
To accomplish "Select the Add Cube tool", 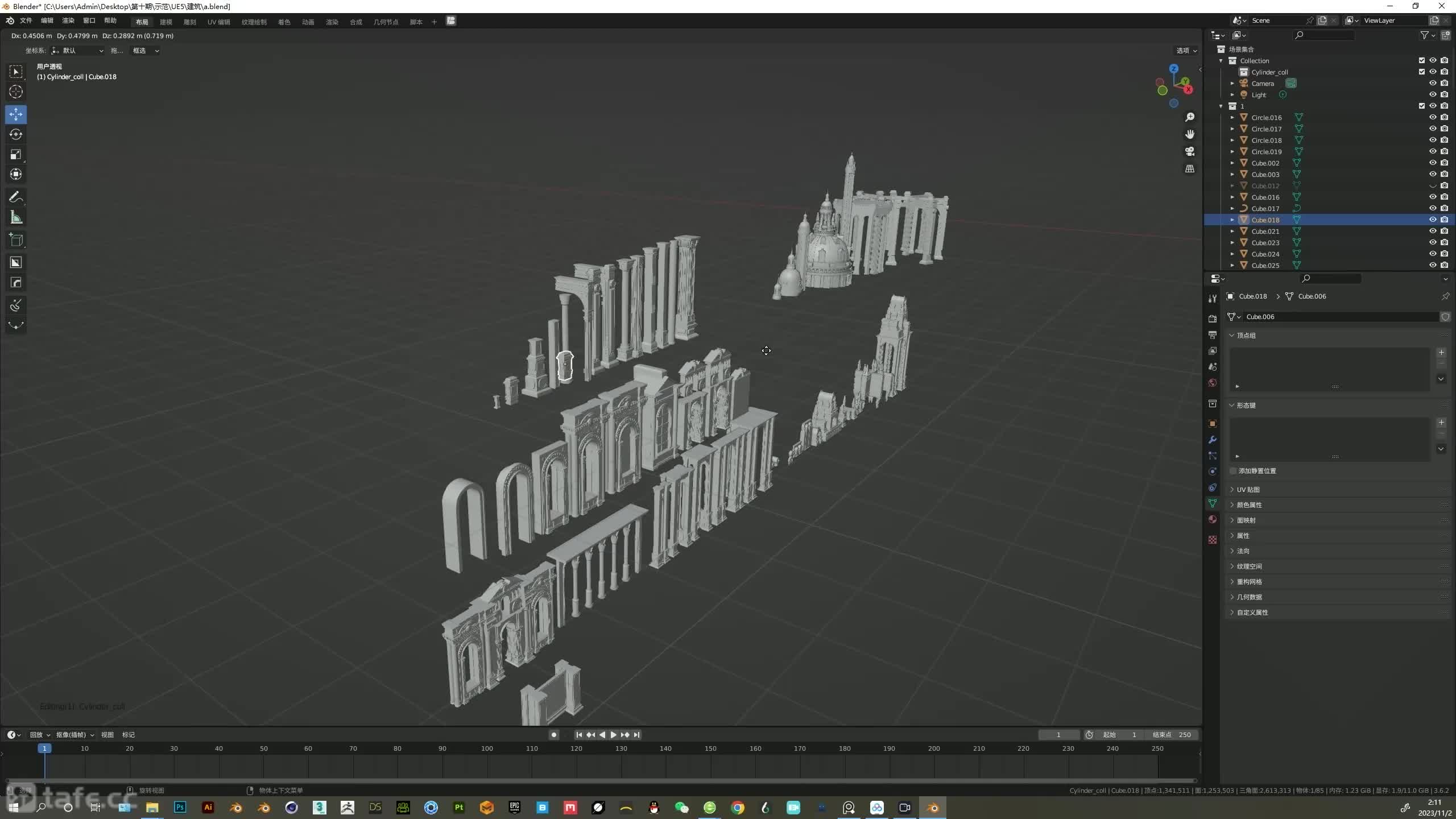I will pos(16,239).
